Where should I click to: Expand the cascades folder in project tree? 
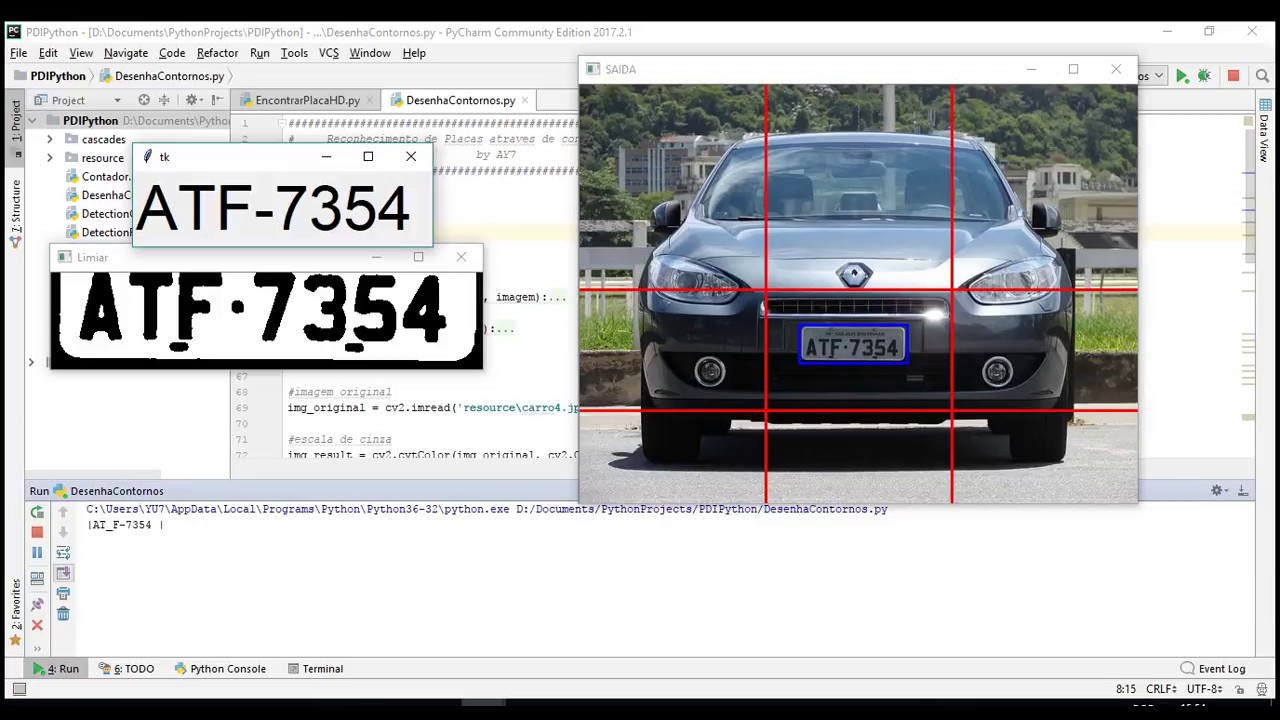pyautogui.click(x=50, y=139)
